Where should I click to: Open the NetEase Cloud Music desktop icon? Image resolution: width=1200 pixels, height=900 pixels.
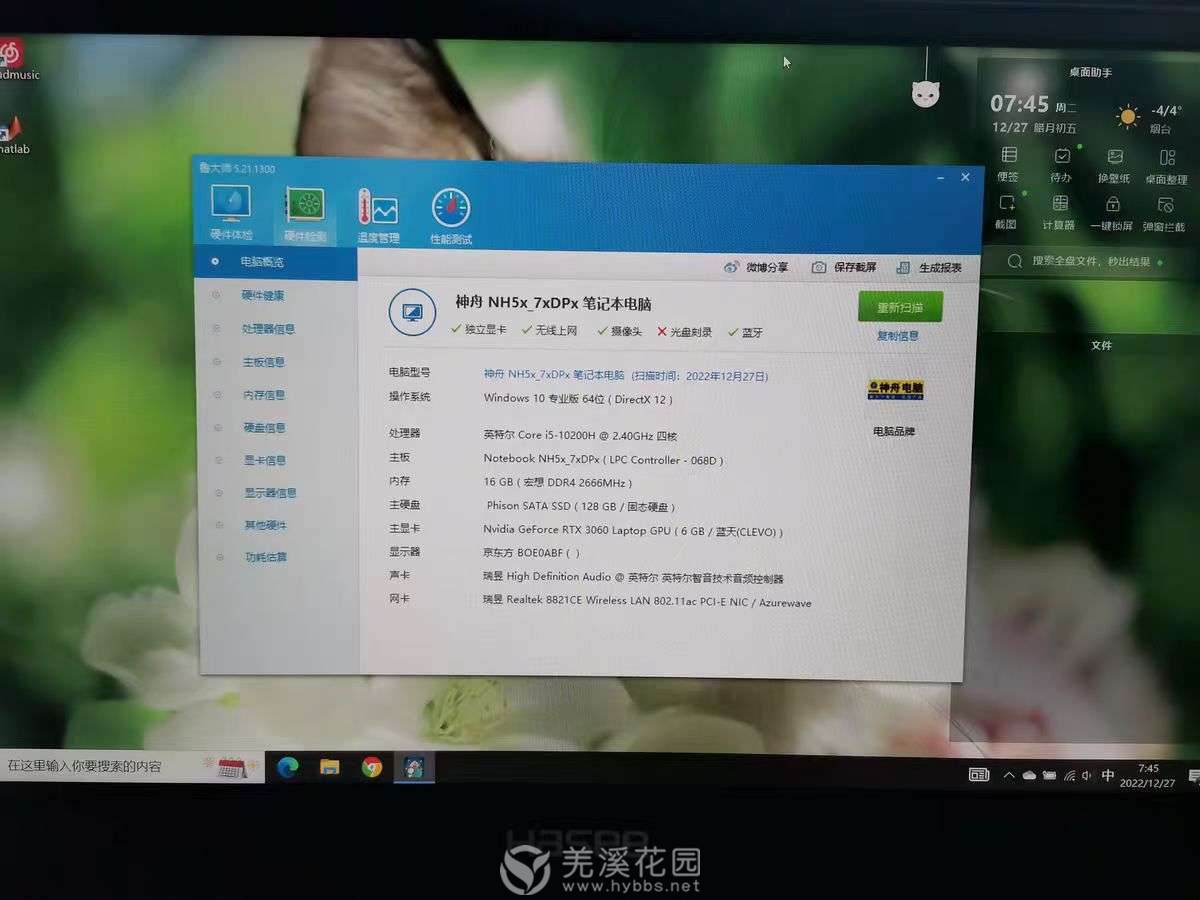click(12, 58)
